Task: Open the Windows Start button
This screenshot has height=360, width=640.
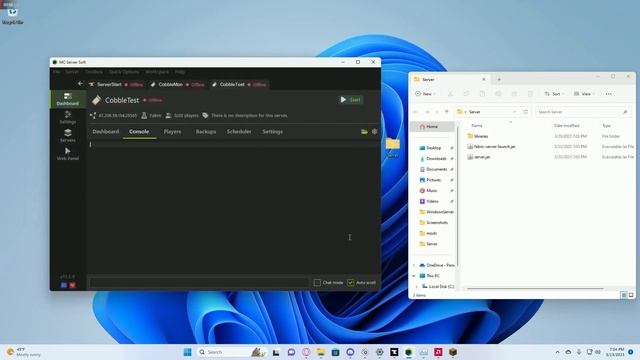Action: 188,352
